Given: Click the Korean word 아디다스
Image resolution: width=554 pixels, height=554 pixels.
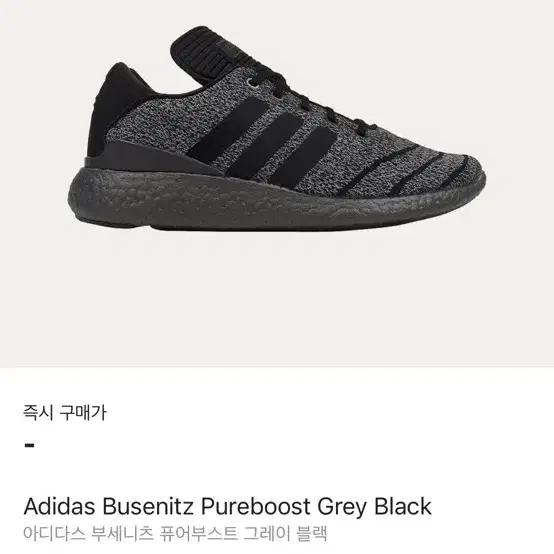Looking at the screenshot, I should (x=54, y=534).
